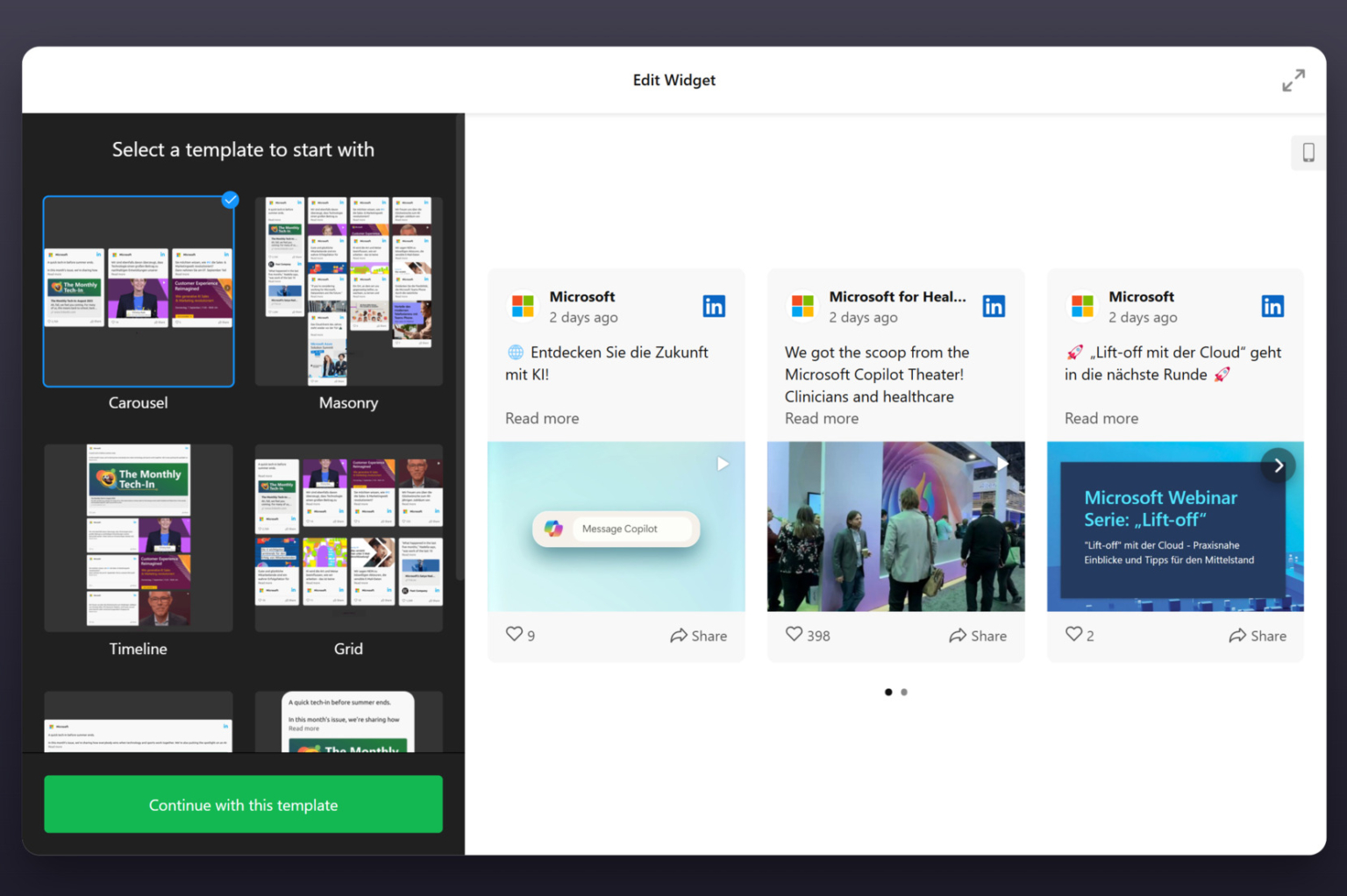1347x896 pixels.
Task: Like the post with 398 likes
Action: [x=793, y=634]
